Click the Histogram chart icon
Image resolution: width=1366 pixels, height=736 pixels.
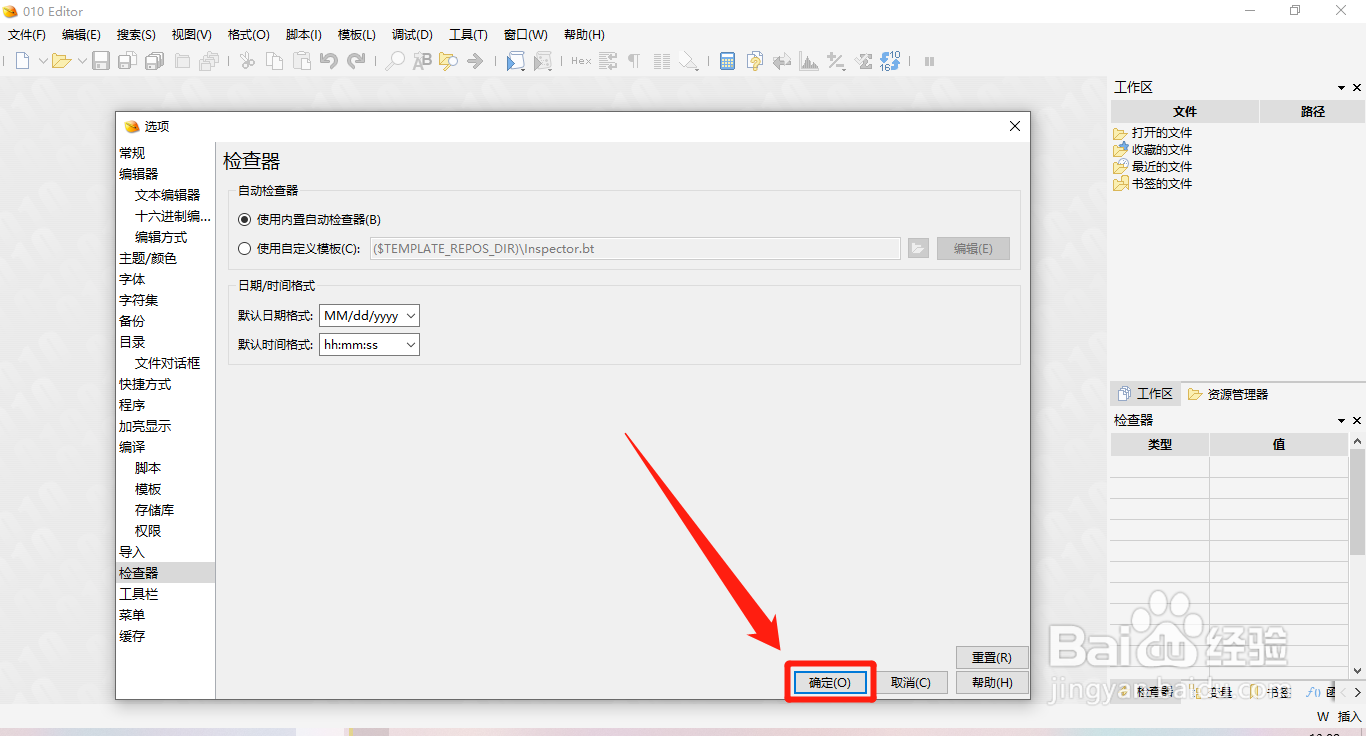pyautogui.click(x=809, y=61)
